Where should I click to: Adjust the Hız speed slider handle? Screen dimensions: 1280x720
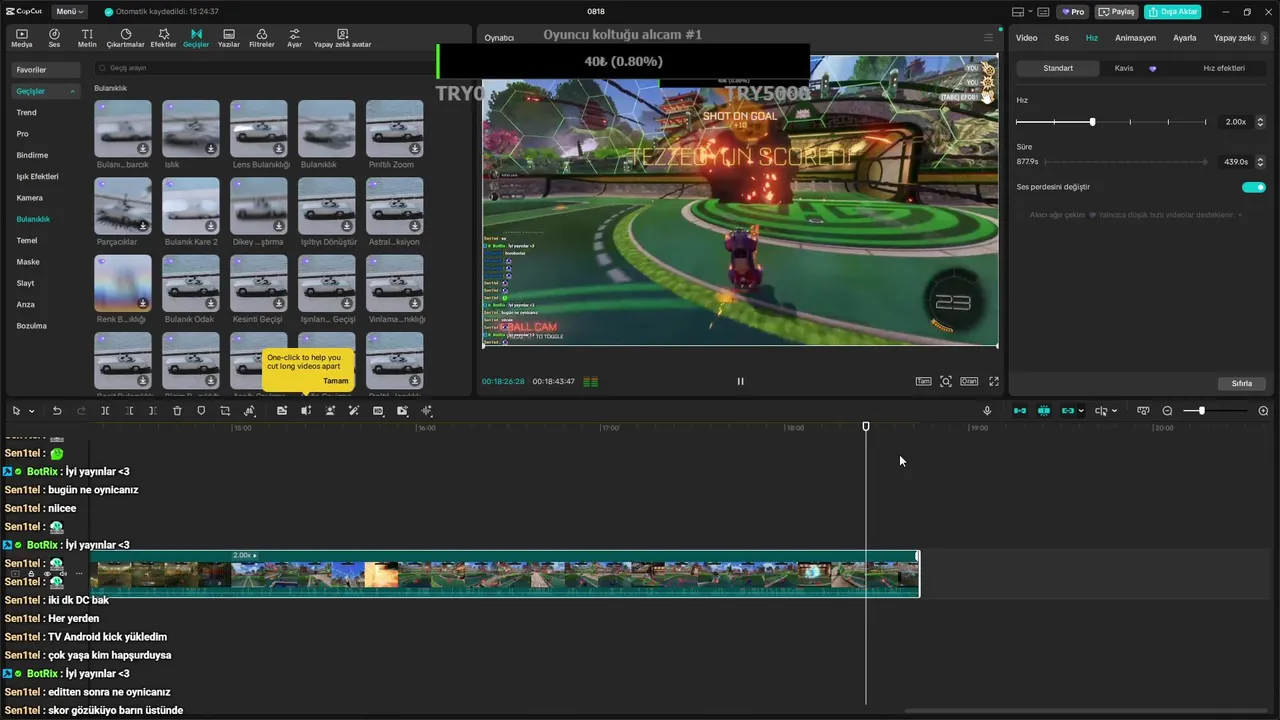coord(1092,122)
